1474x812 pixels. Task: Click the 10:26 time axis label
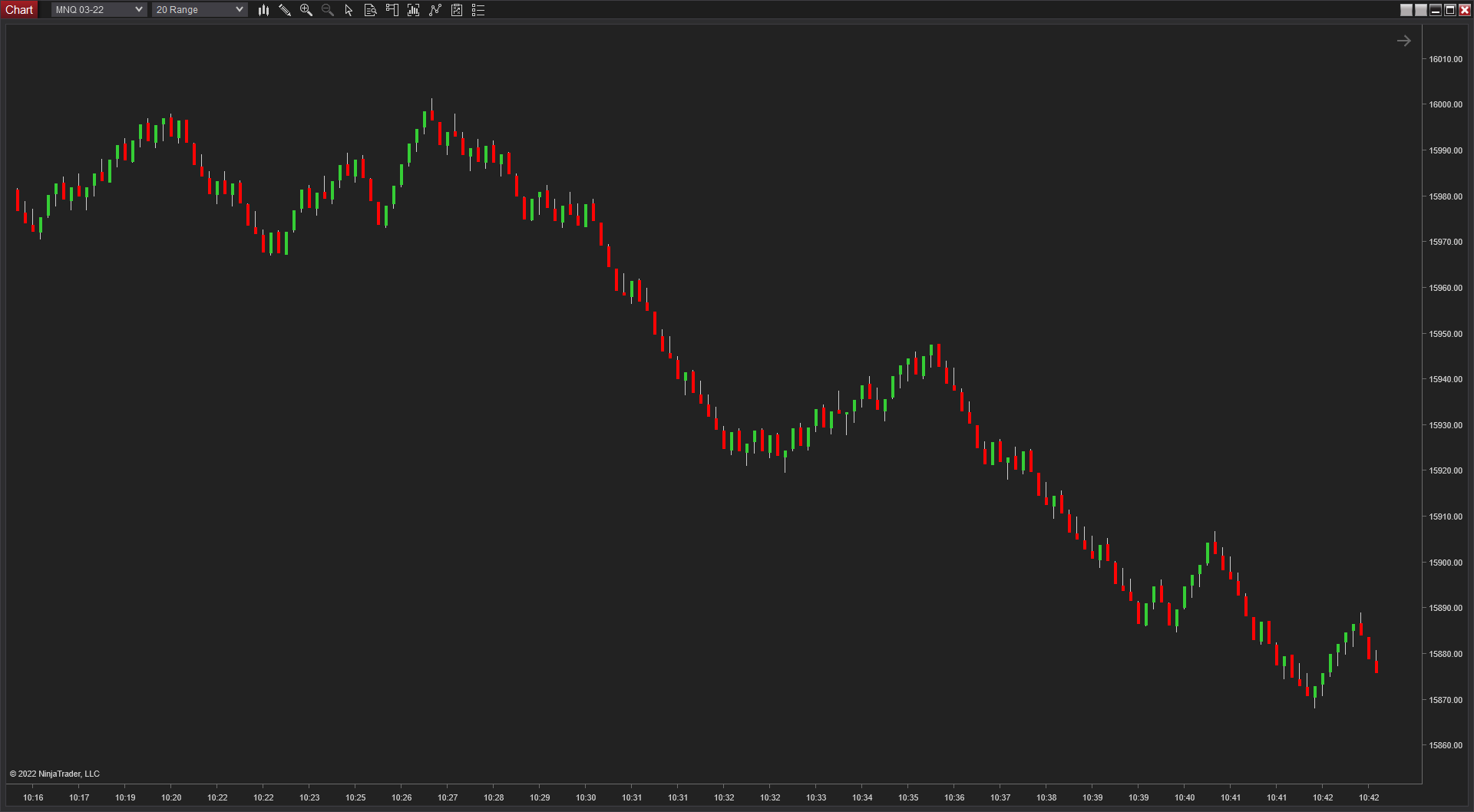(x=402, y=797)
